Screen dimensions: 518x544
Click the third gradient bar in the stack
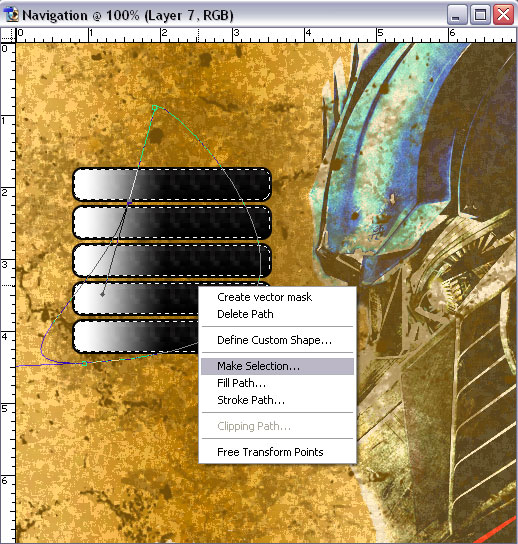pos(172,261)
